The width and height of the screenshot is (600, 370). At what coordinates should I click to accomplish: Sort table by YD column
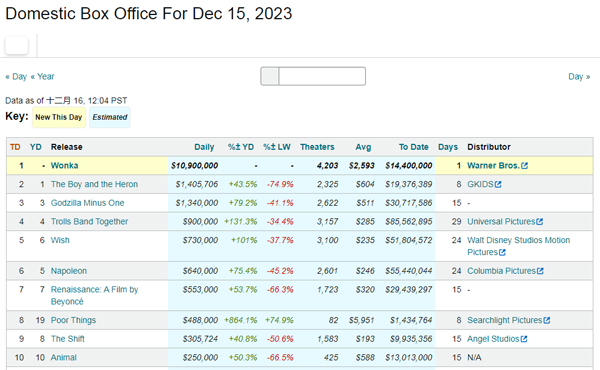[36, 147]
